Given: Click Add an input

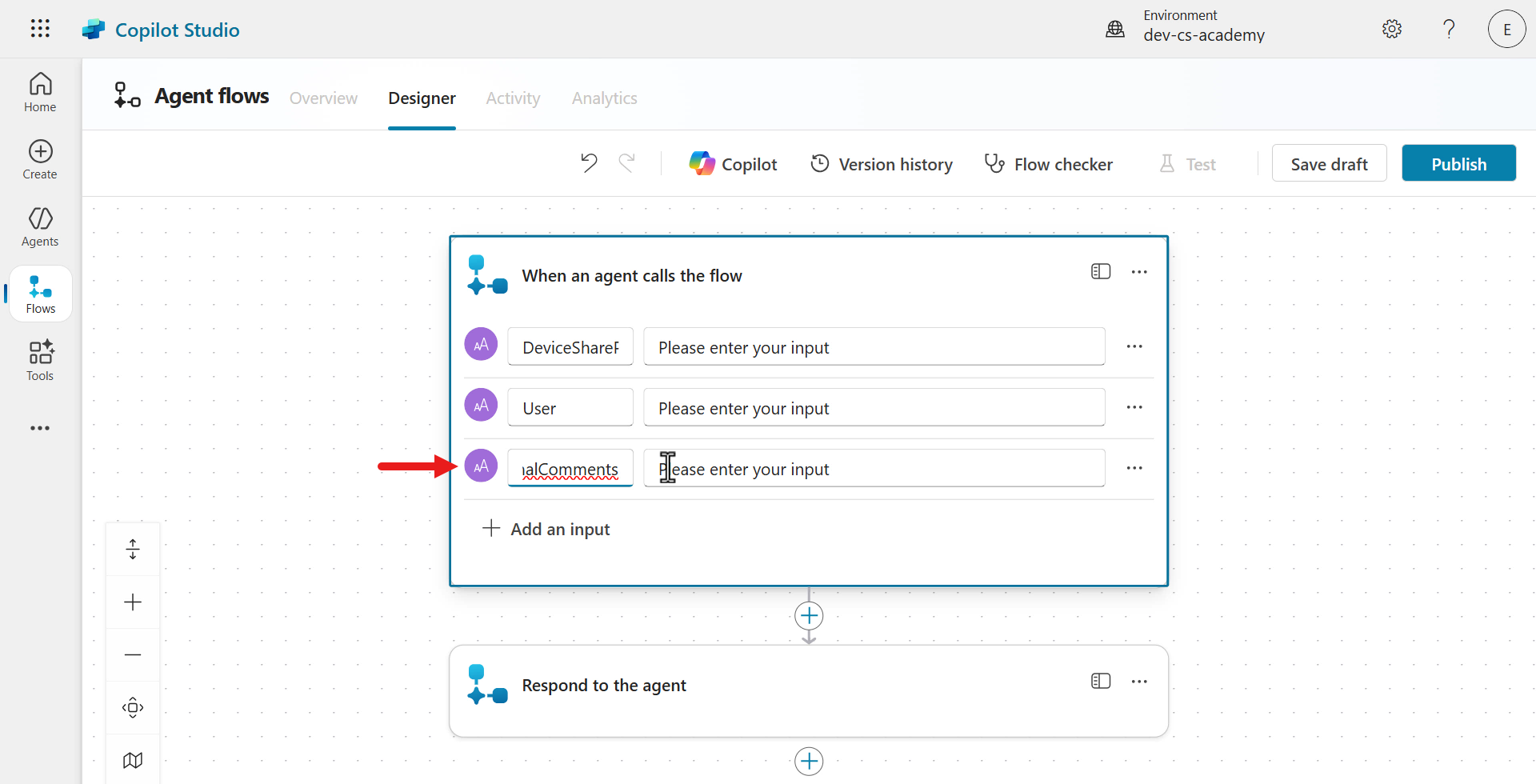Looking at the screenshot, I should click(x=546, y=528).
